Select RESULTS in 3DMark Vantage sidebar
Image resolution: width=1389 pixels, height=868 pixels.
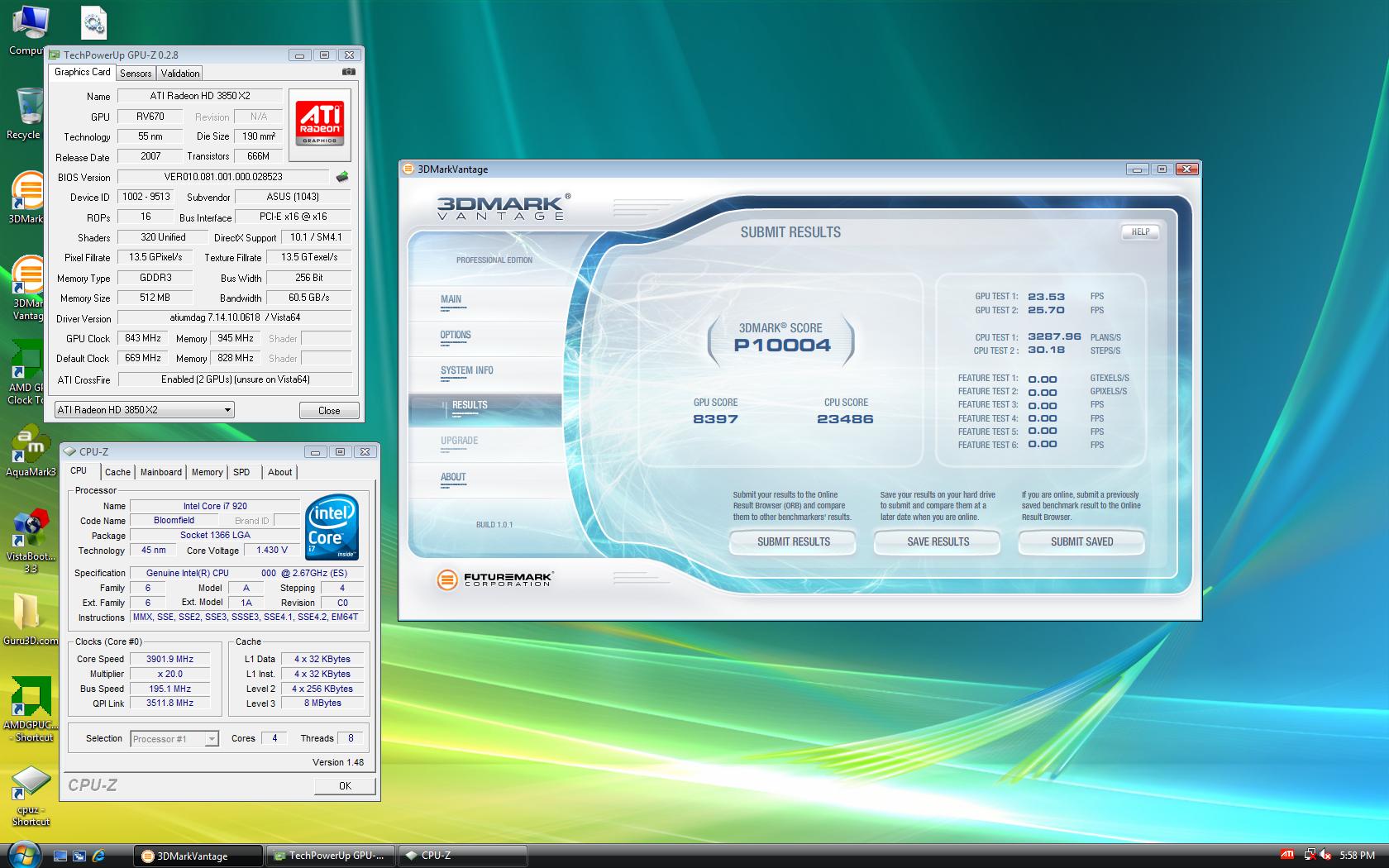484,409
